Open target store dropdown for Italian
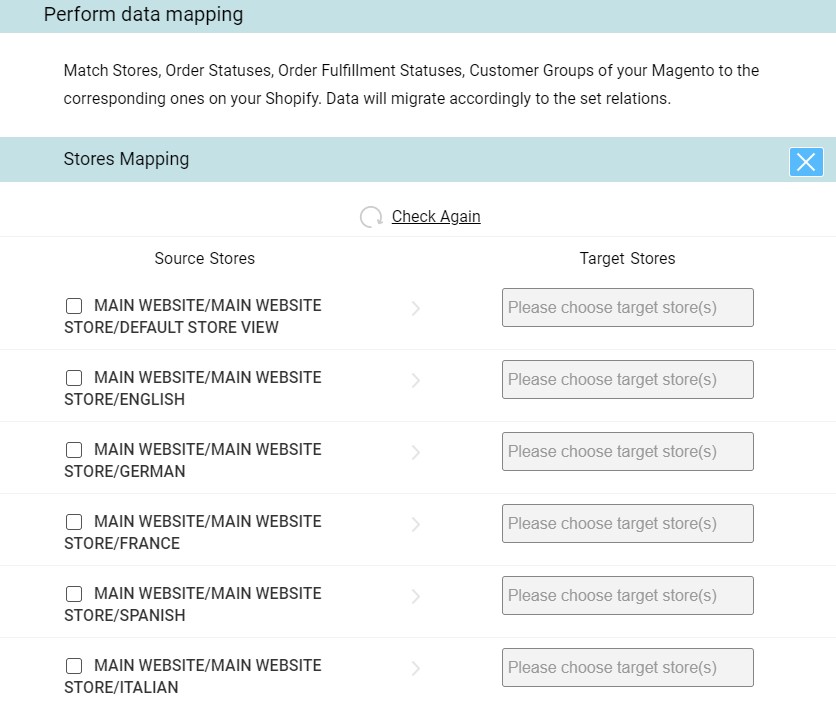This screenshot has height=705, width=836. (628, 668)
